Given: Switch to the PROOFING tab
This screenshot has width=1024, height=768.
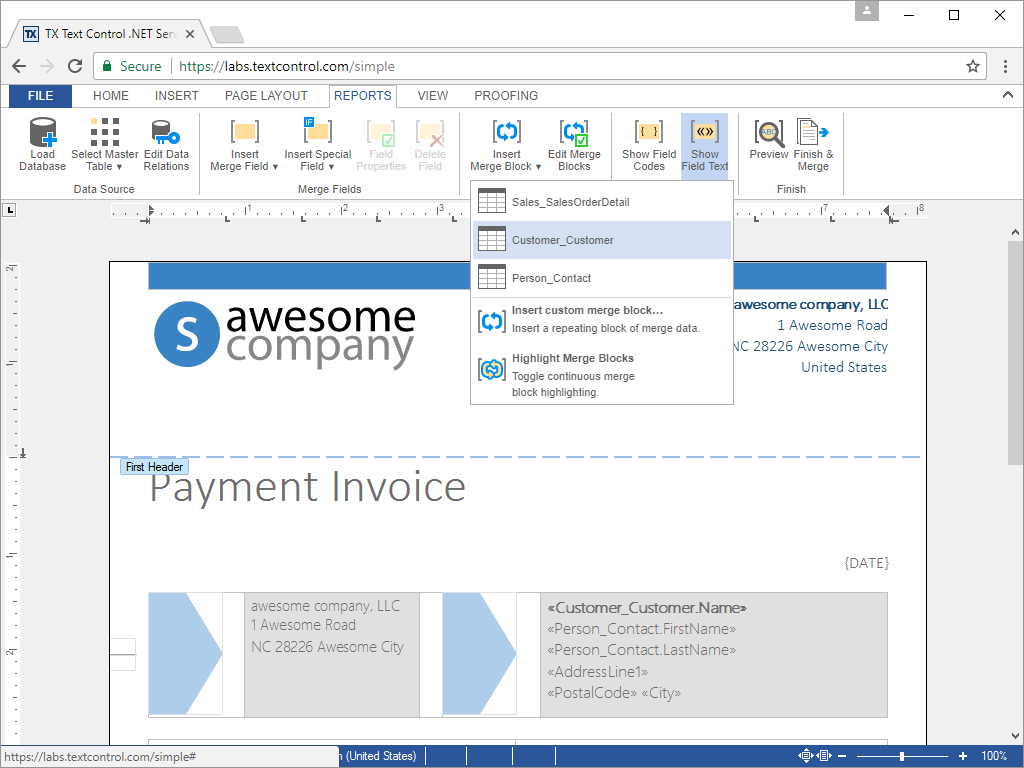Looking at the screenshot, I should coord(506,96).
